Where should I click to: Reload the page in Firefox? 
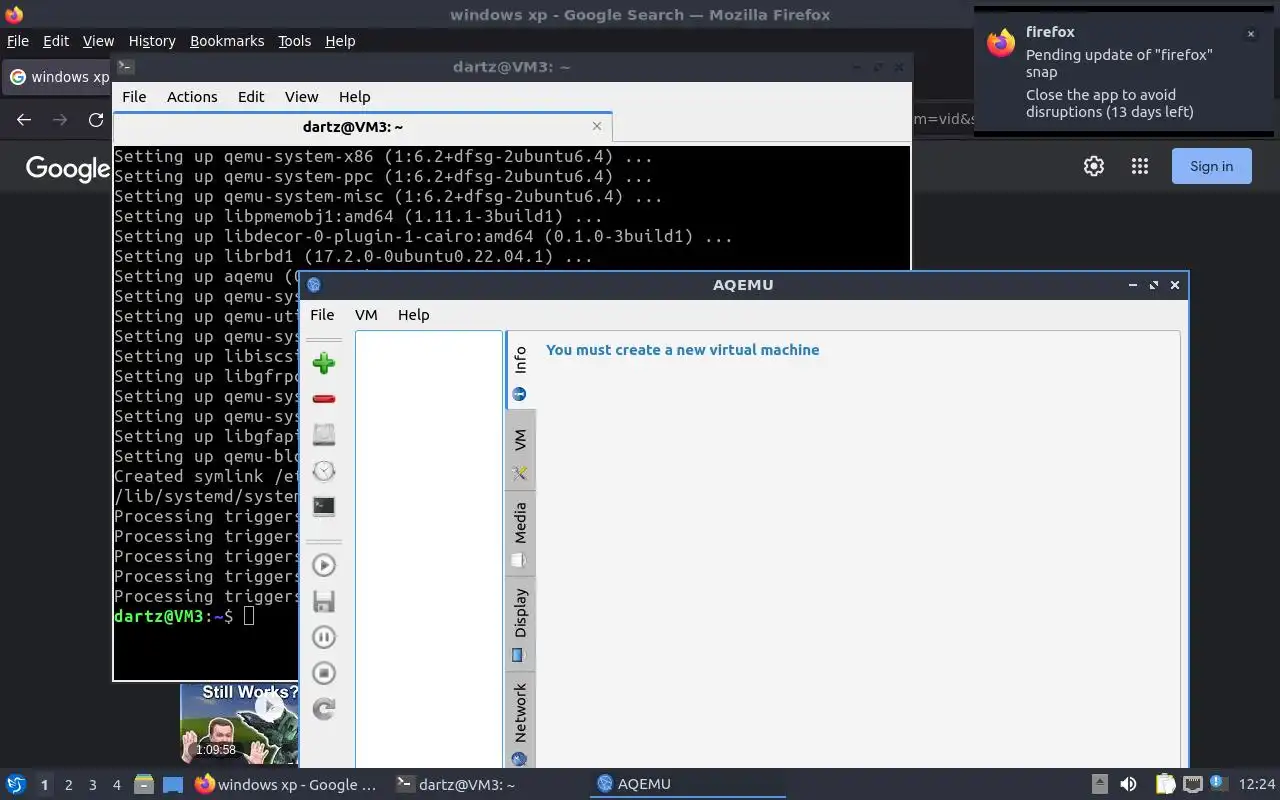coord(96,119)
